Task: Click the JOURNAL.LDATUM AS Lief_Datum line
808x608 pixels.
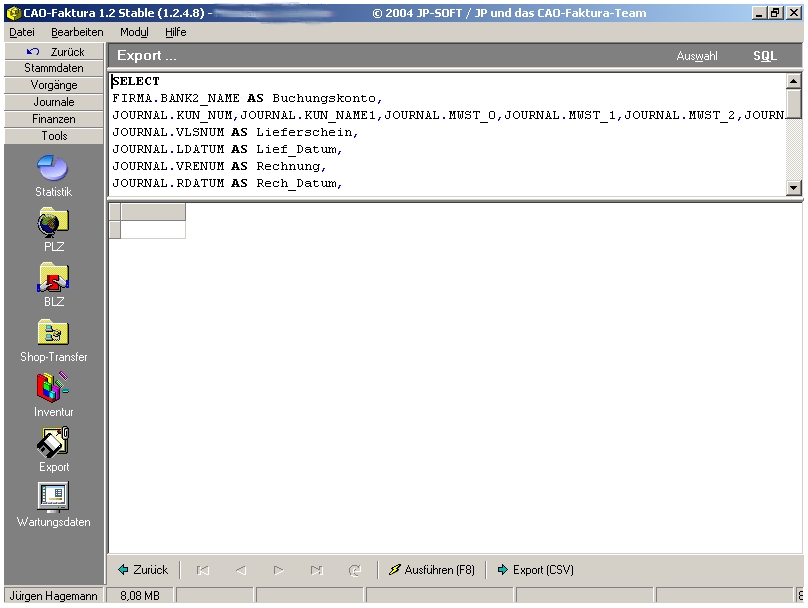Action: 227,149
